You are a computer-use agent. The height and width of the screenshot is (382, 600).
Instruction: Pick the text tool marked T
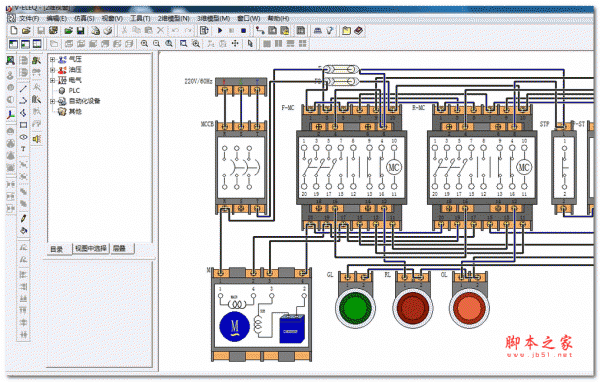point(23,149)
